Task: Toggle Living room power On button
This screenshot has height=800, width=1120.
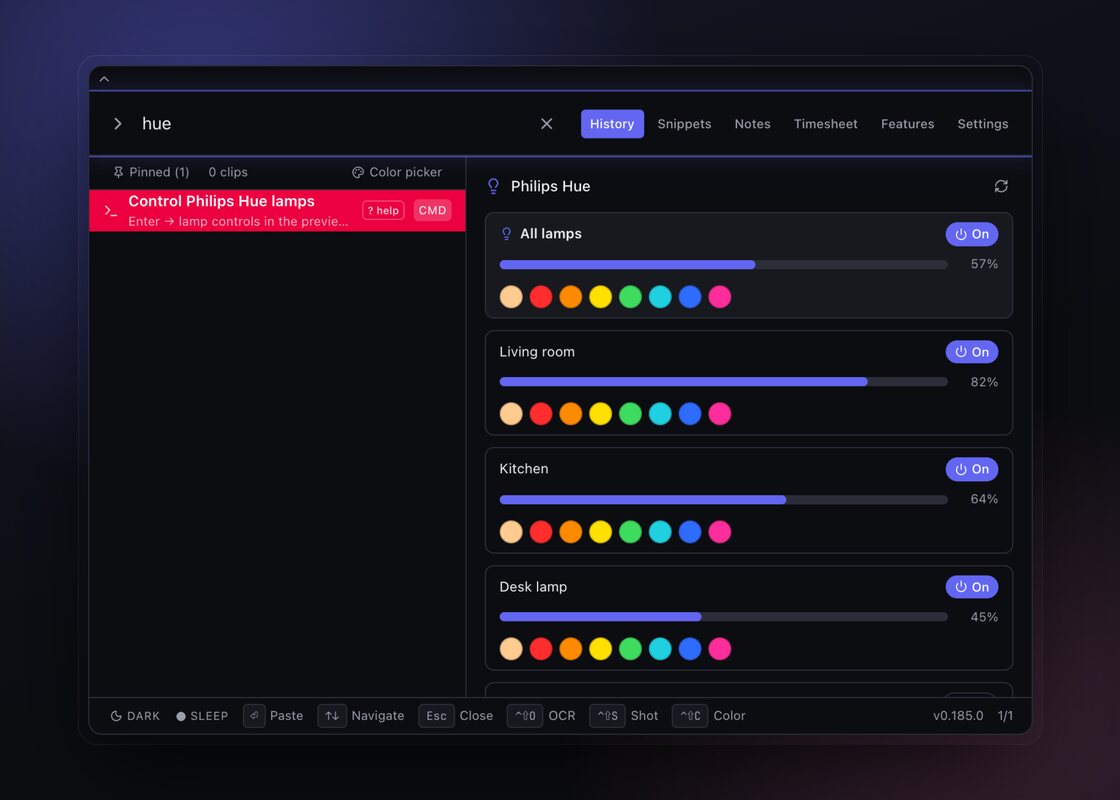Action: 971,351
